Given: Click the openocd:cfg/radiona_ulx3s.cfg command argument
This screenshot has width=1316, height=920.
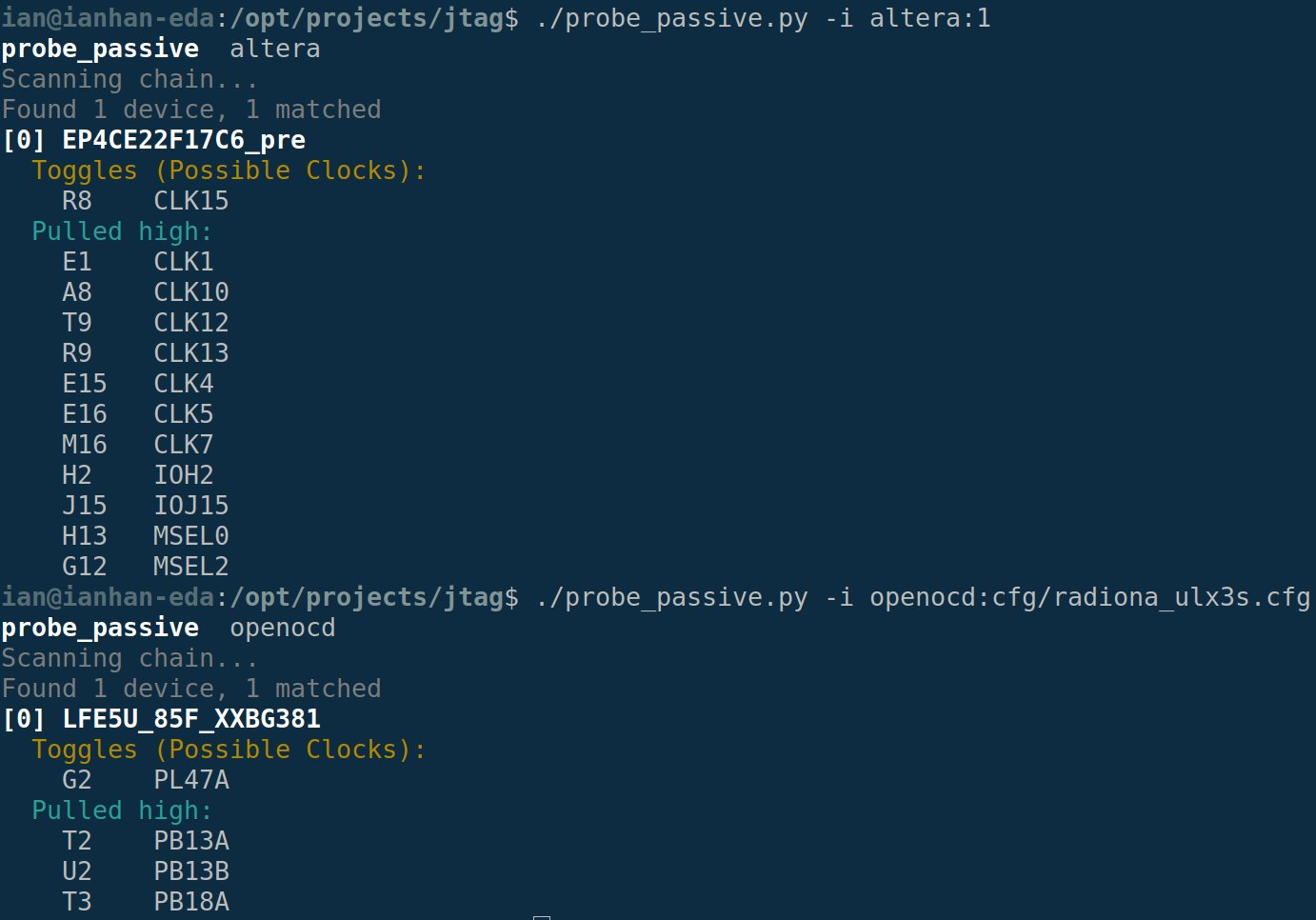Looking at the screenshot, I should [1089, 597].
